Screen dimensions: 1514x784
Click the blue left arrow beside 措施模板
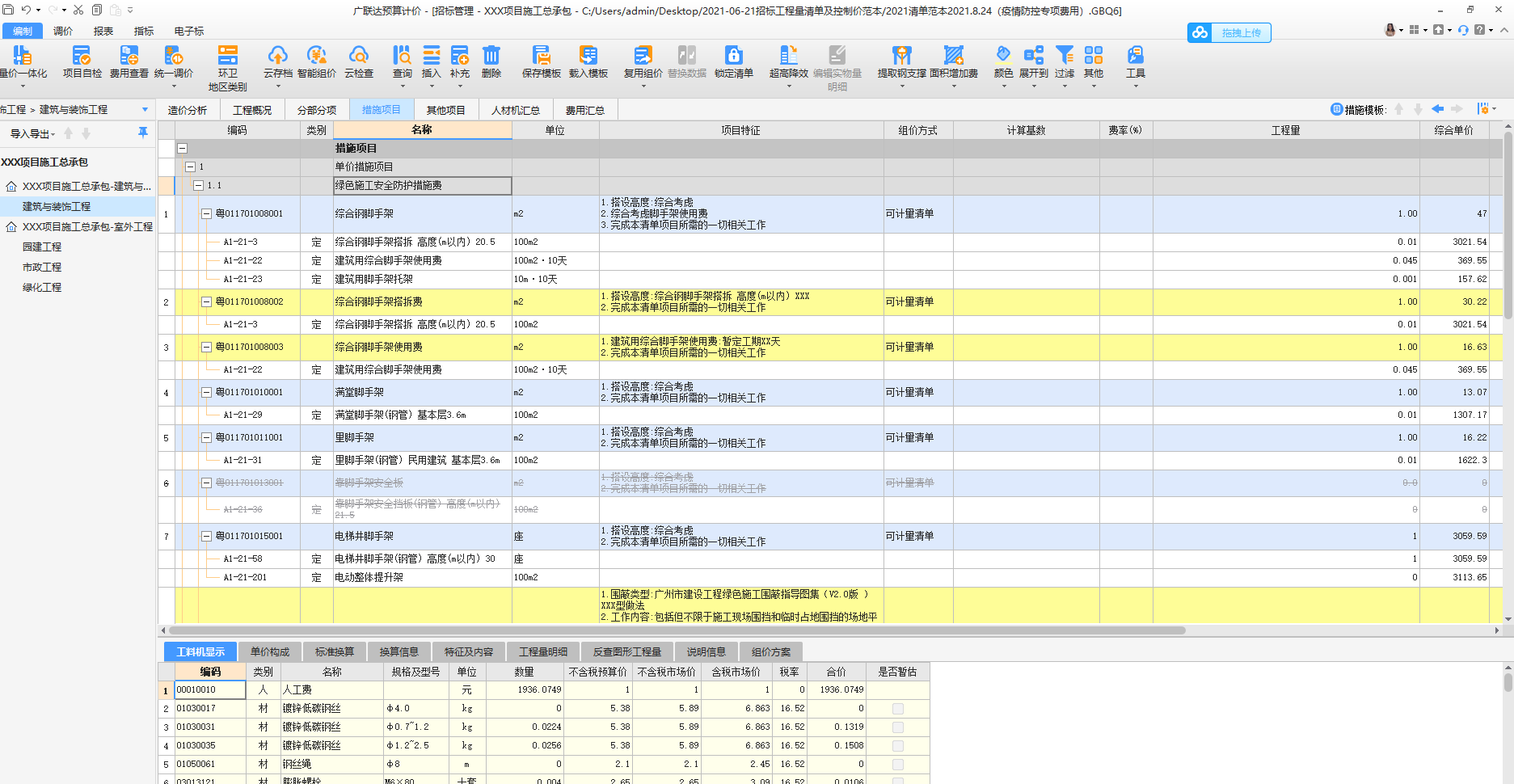click(1437, 109)
